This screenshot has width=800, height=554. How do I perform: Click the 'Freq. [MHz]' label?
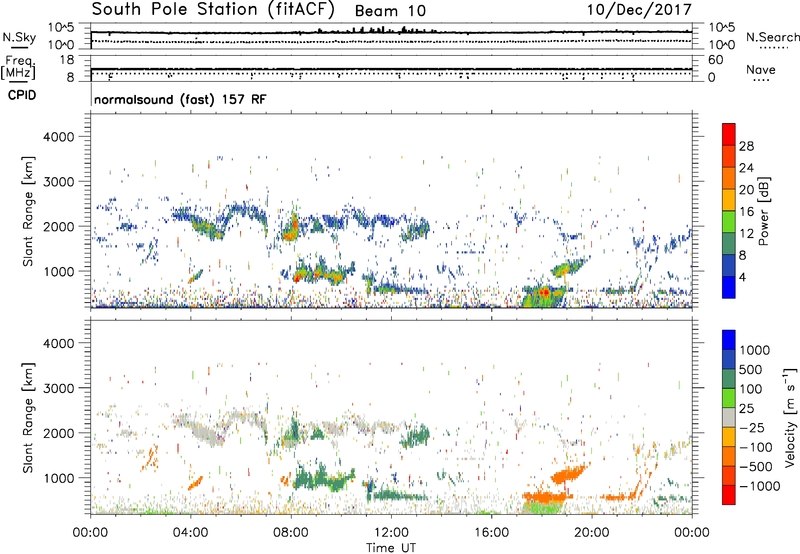(x=18, y=68)
